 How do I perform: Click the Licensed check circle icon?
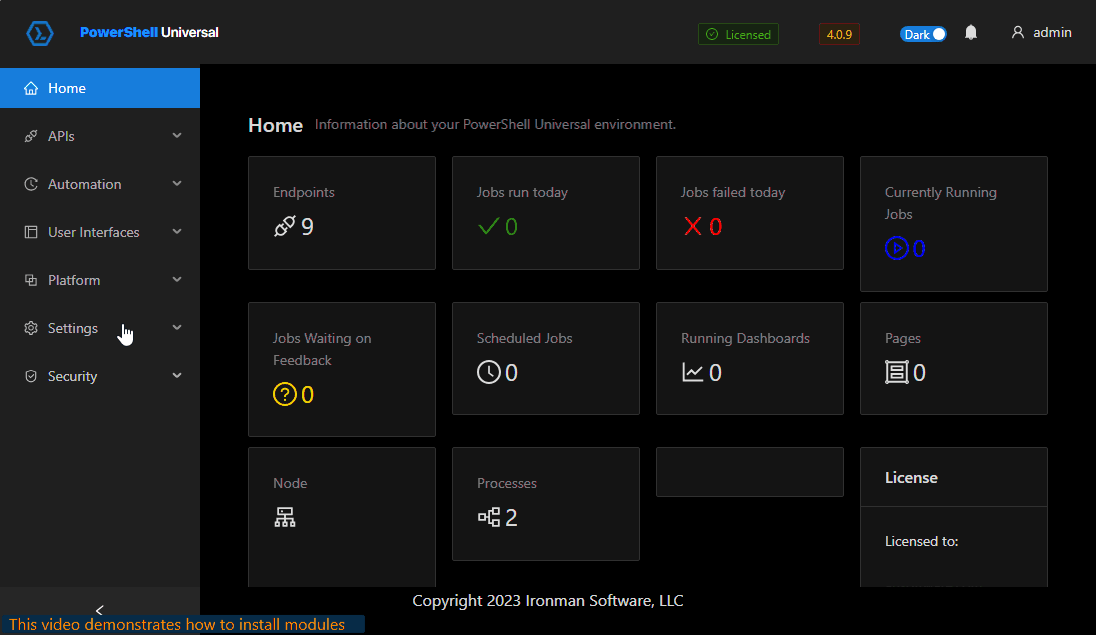click(712, 34)
